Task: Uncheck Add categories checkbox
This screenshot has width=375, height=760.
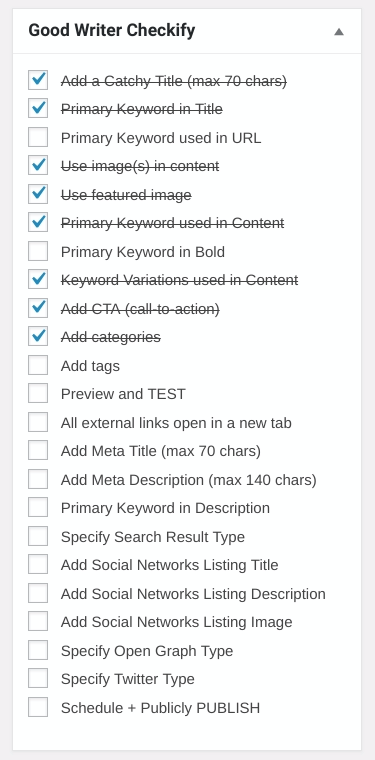Action: pos(38,336)
